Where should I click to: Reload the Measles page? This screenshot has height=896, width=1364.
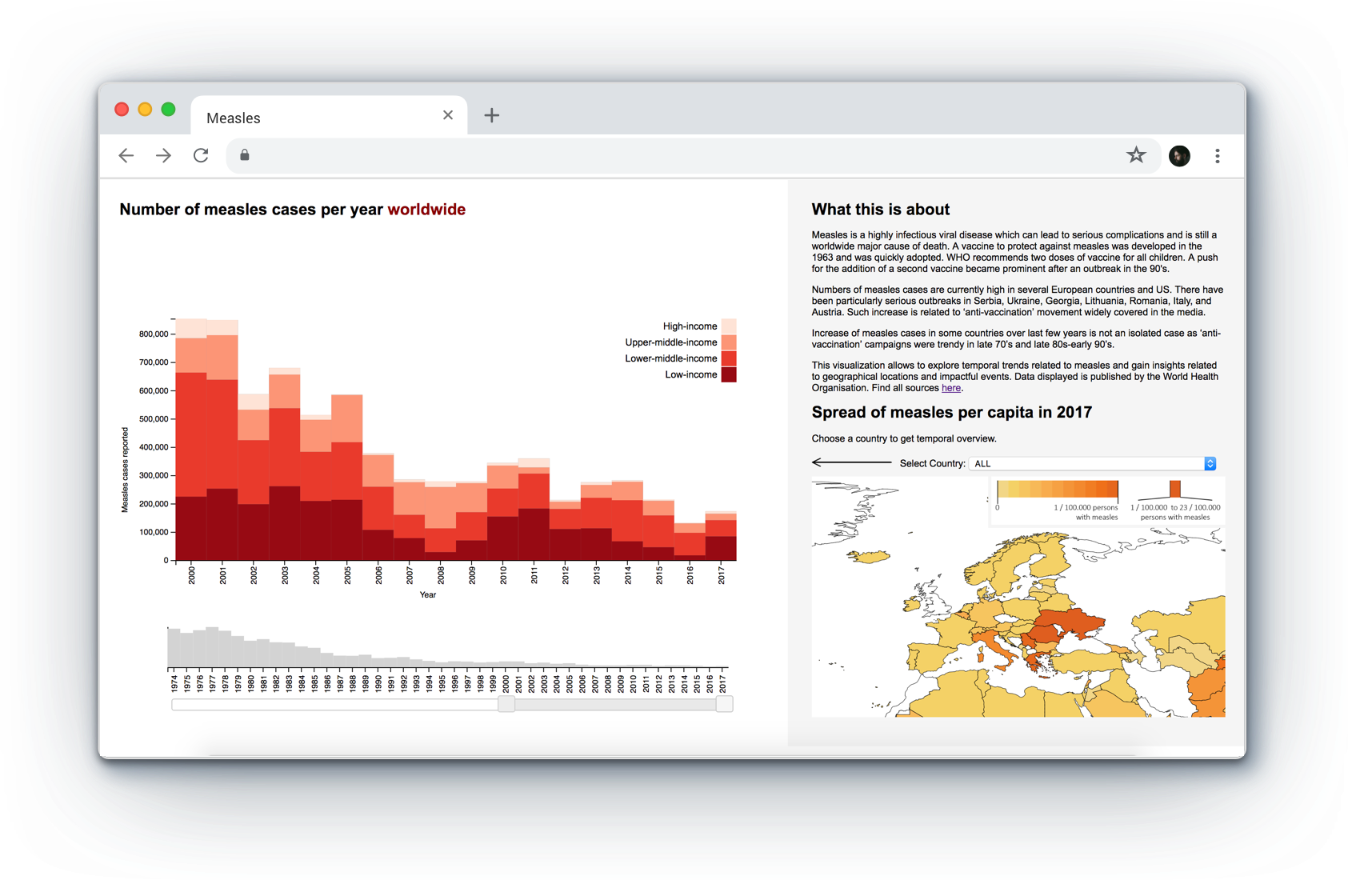[201, 155]
